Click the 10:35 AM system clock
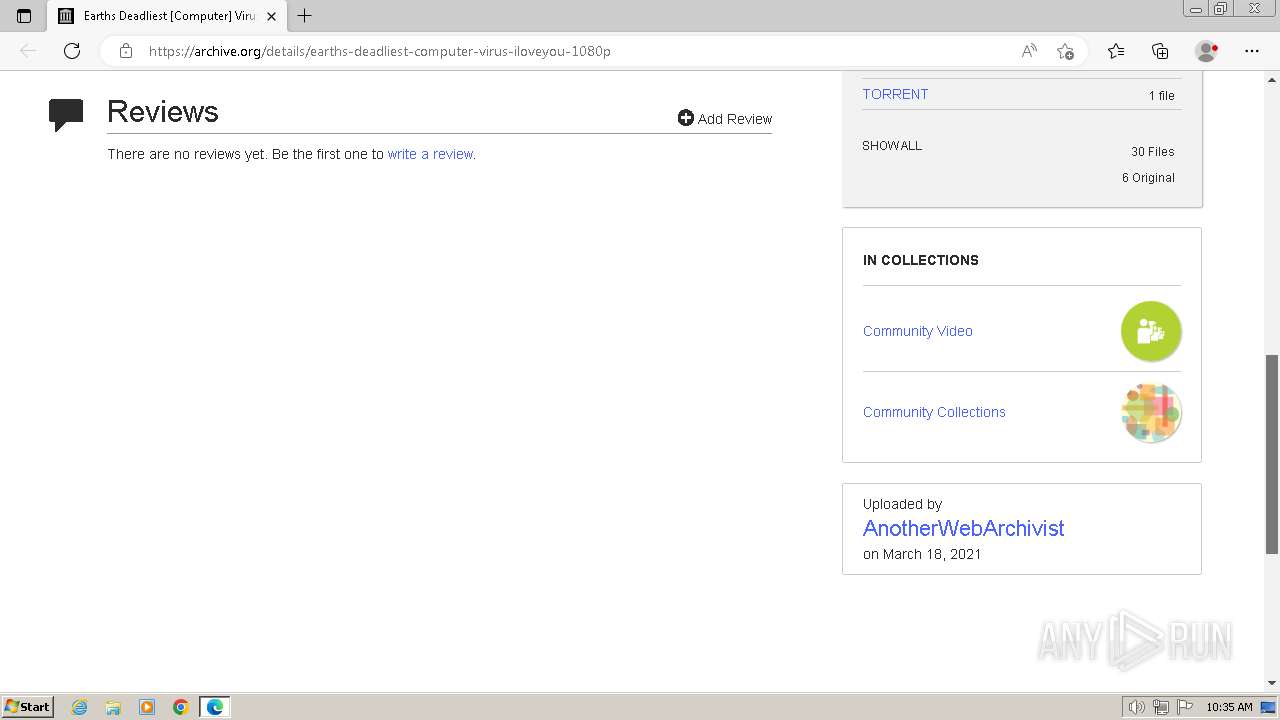 tap(1229, 707)
